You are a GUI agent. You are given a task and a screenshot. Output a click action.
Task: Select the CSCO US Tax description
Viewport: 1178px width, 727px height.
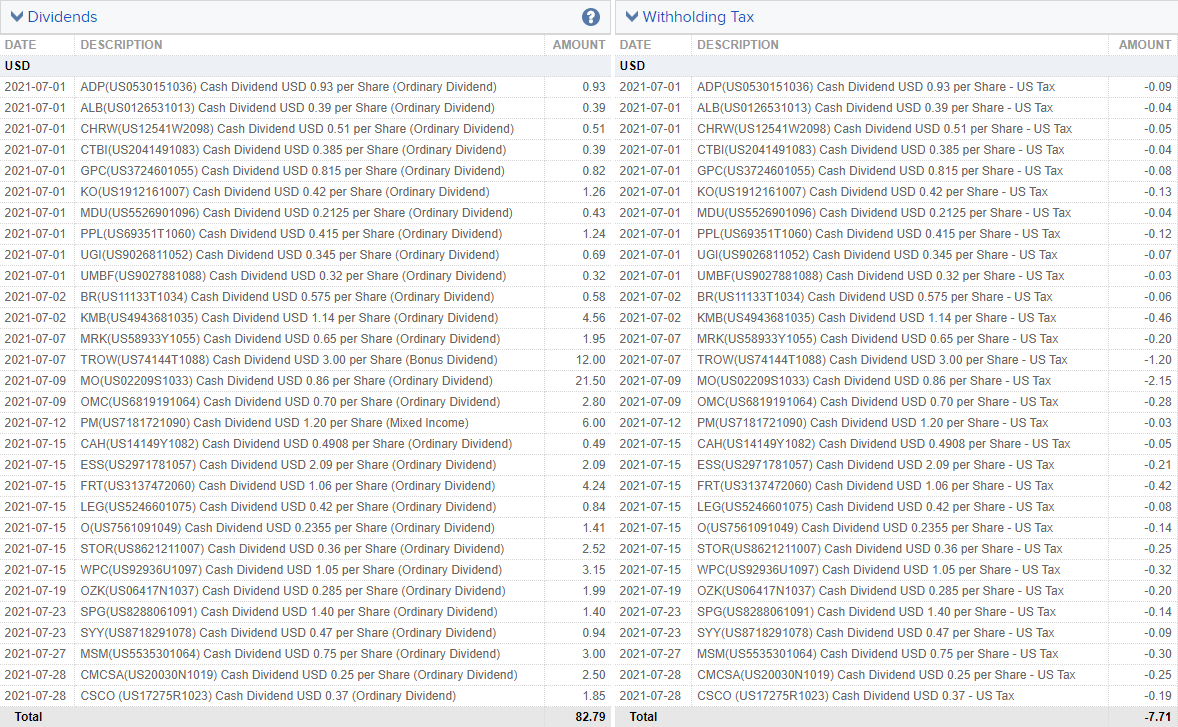click(856, 697)
